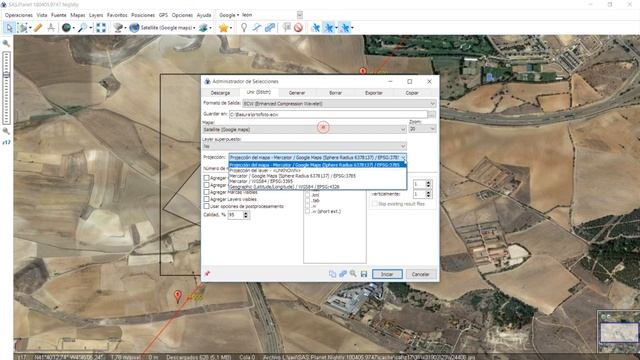
Task: Click the third GPS satellite toolbar icon
Action: (345, 27)
